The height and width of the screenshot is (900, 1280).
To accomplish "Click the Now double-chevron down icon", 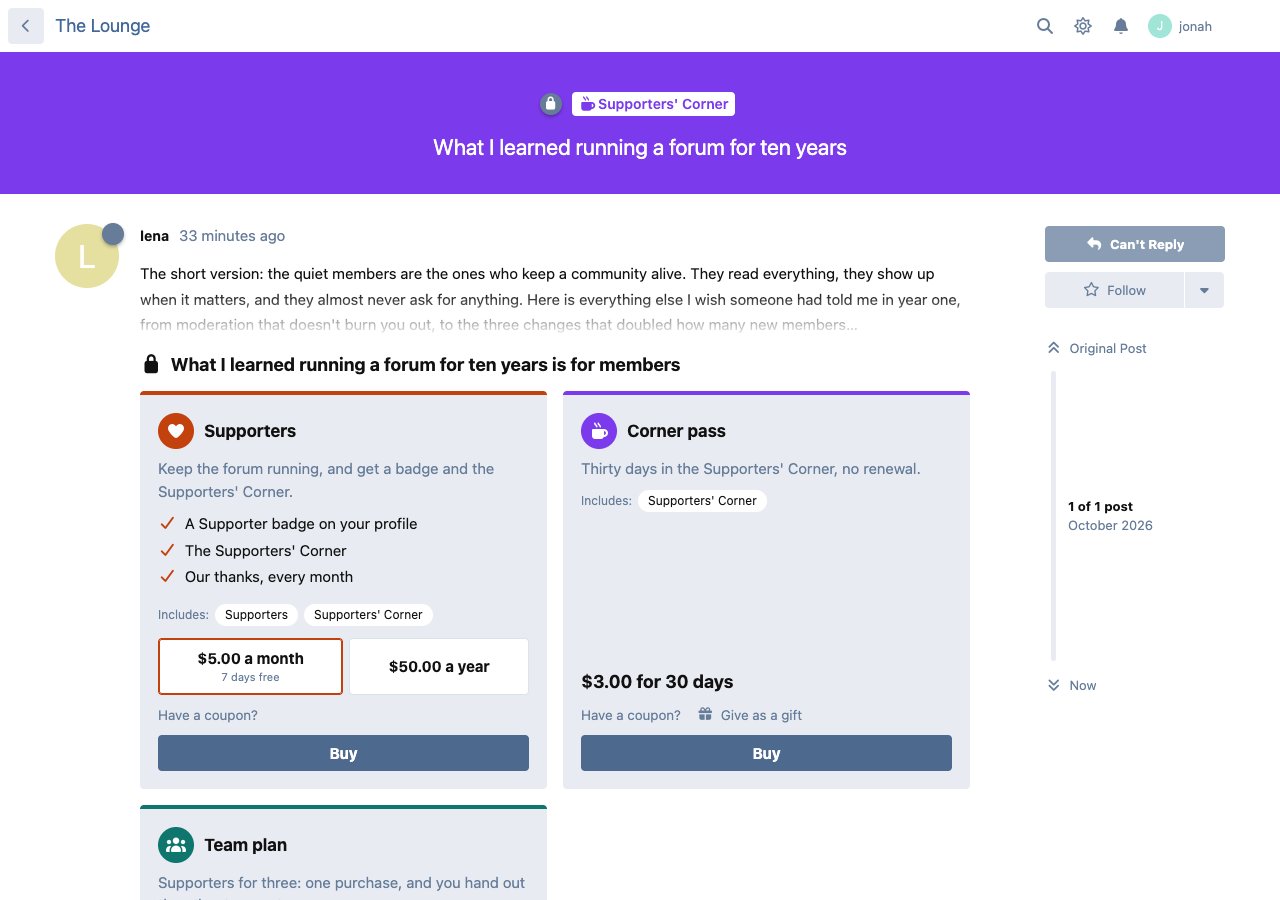I will [1053, 685].
